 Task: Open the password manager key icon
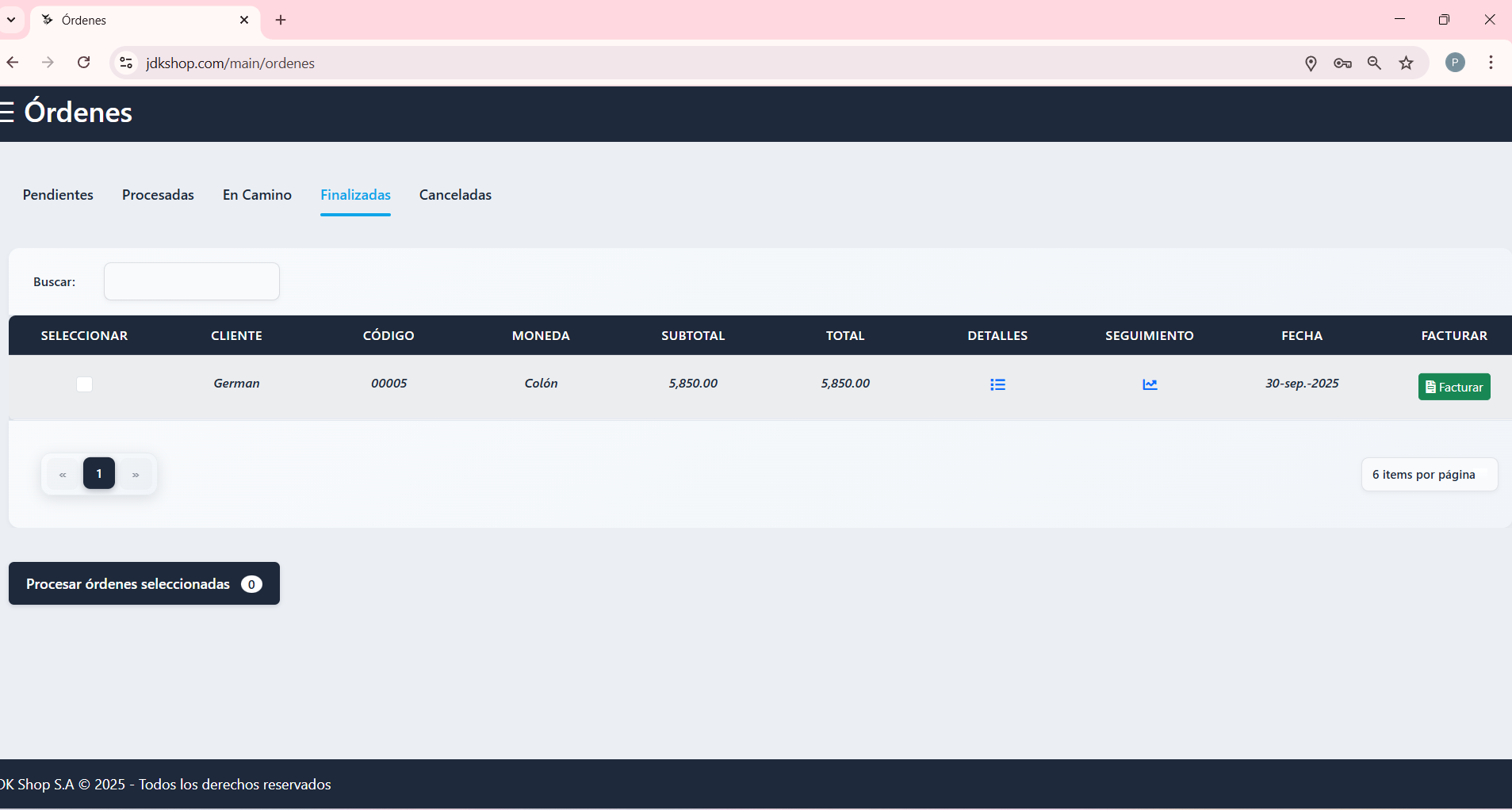click(1342, 63)
